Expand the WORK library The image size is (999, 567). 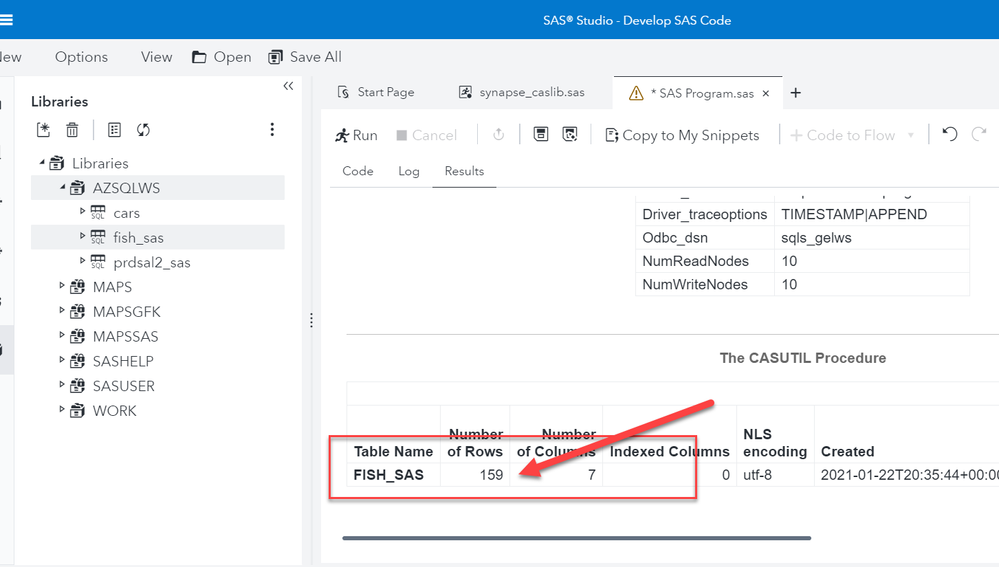[62, 409]
